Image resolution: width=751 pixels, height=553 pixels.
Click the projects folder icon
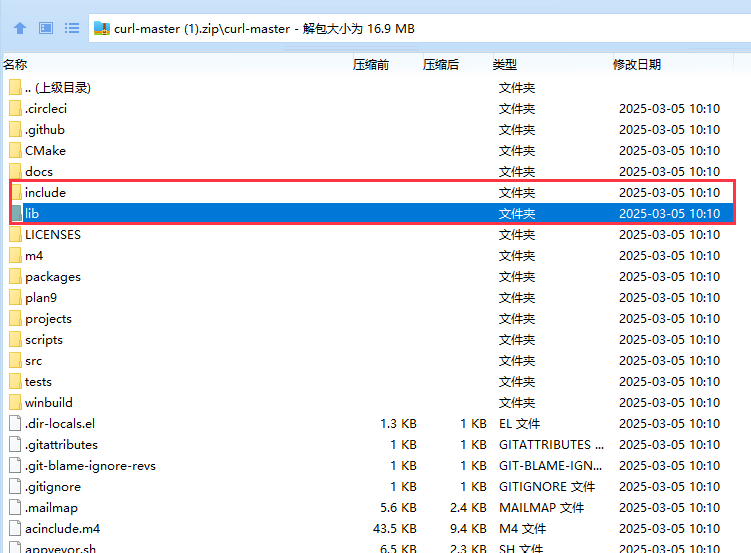click(x=15, y=319)
